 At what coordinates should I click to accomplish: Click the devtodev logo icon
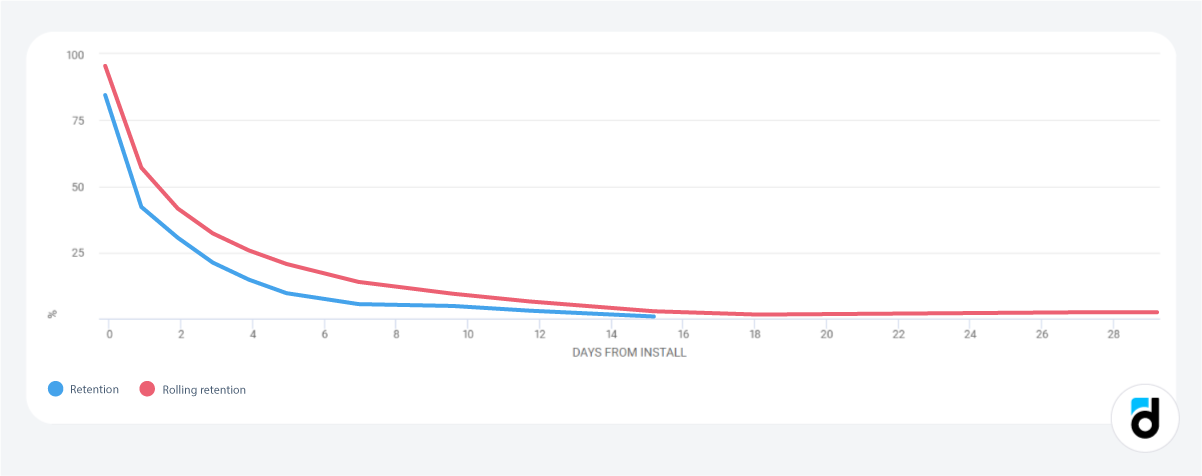click(x=1144, y=417)
